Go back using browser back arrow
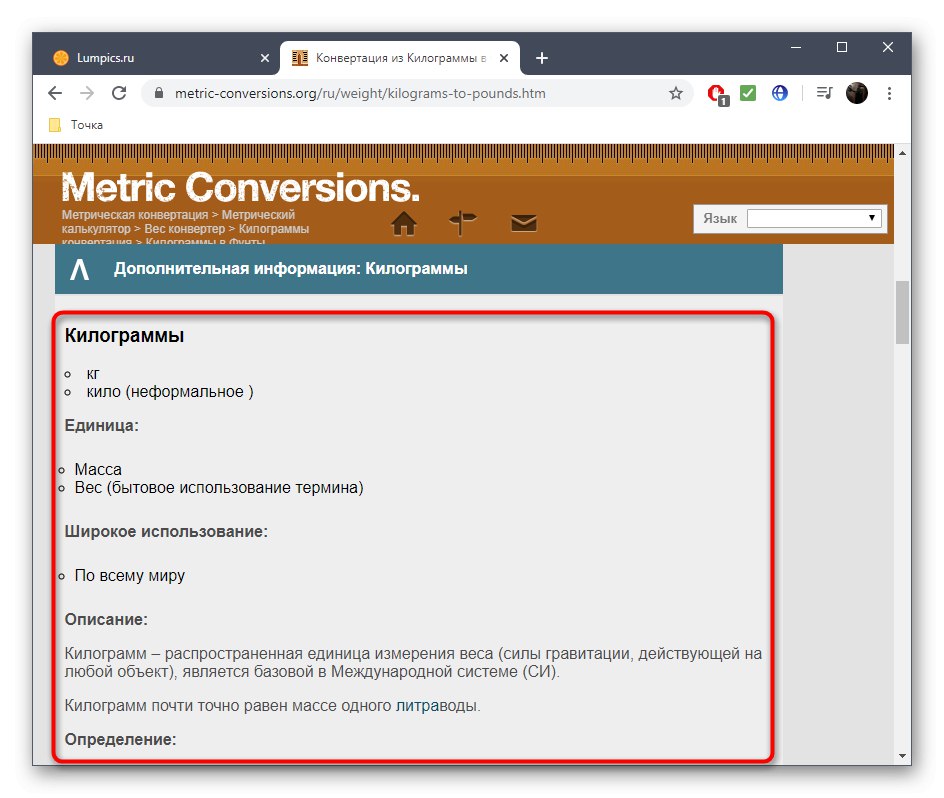This screenshot has width=944, height=798. [55, 93]
